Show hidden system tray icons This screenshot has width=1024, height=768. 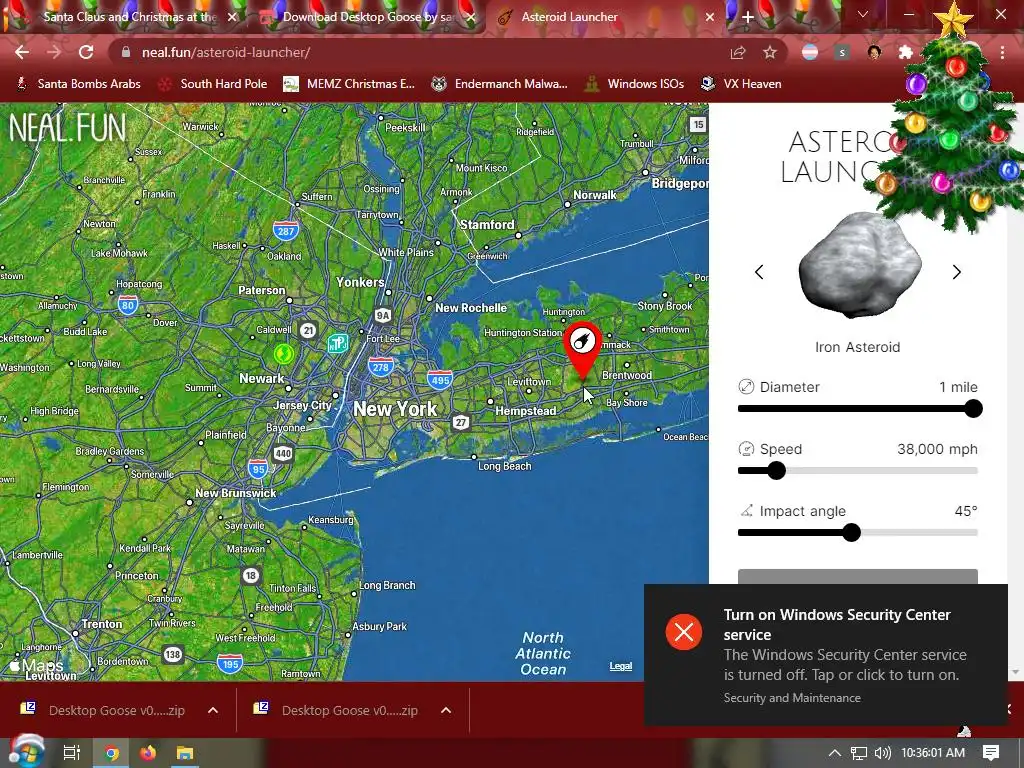click(x=835, y=753)
